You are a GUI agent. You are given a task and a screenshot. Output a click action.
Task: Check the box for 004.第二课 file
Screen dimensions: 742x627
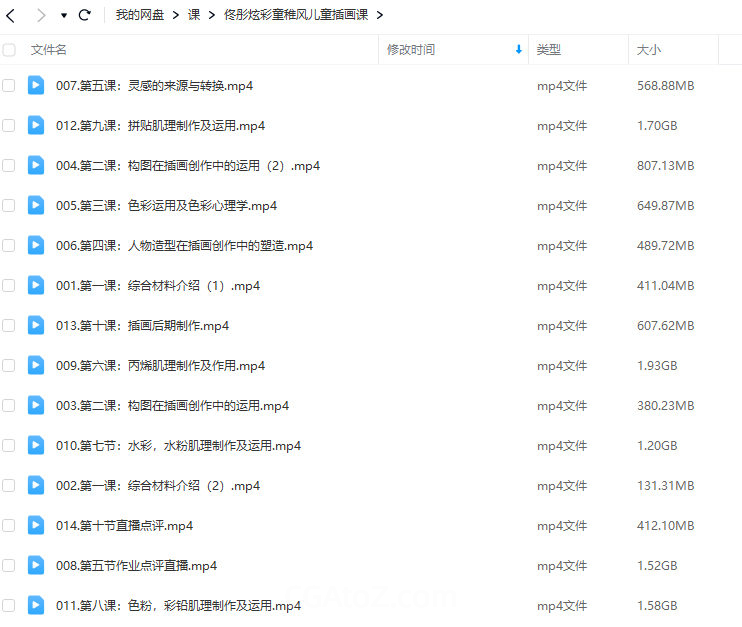click(9, 166)
